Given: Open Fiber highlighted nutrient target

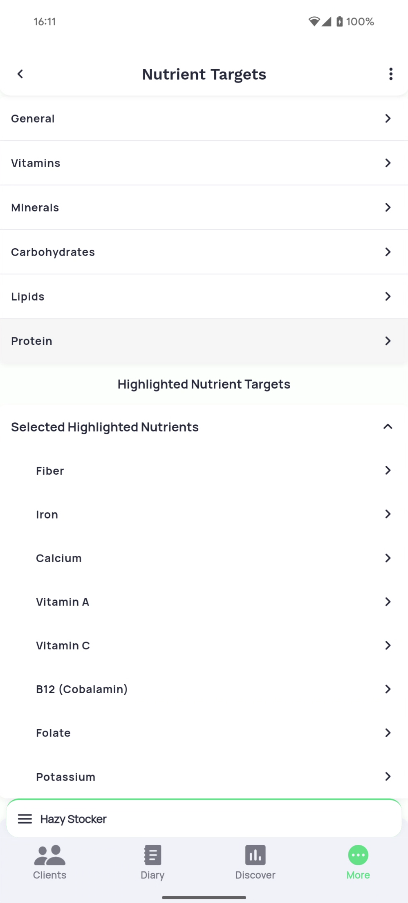Looking at the screenshot, I should coord(204,471).
